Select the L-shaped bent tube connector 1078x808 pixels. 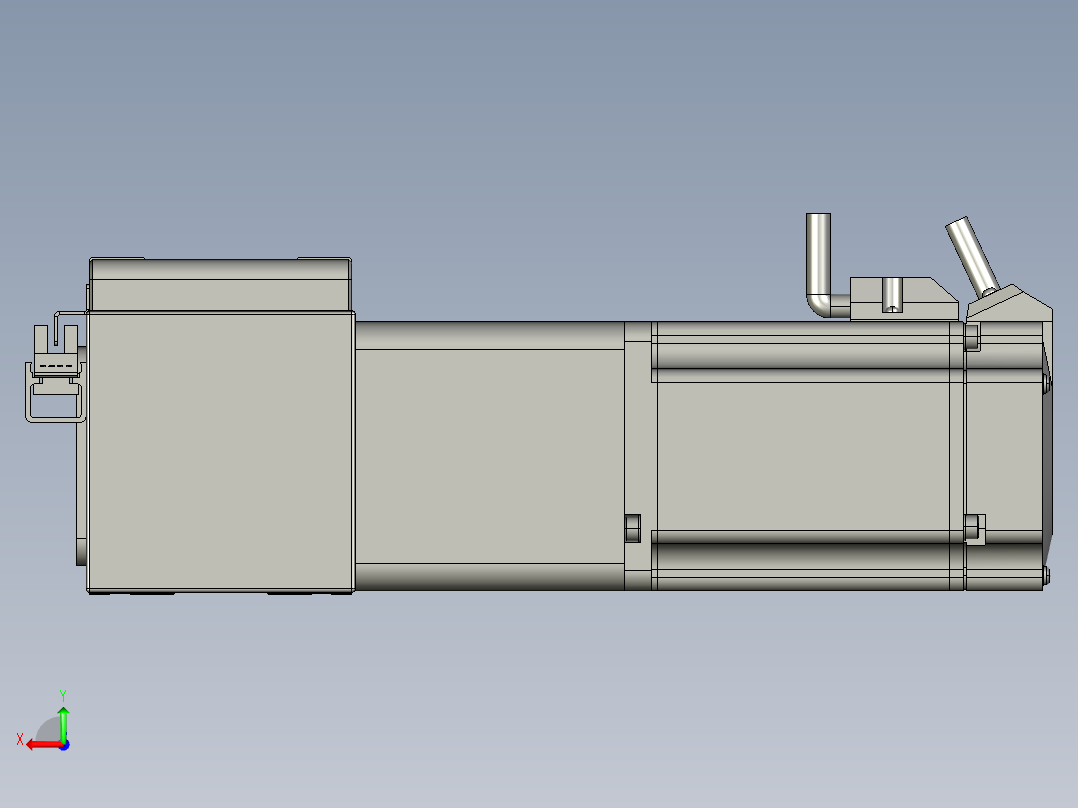[820, 260]
